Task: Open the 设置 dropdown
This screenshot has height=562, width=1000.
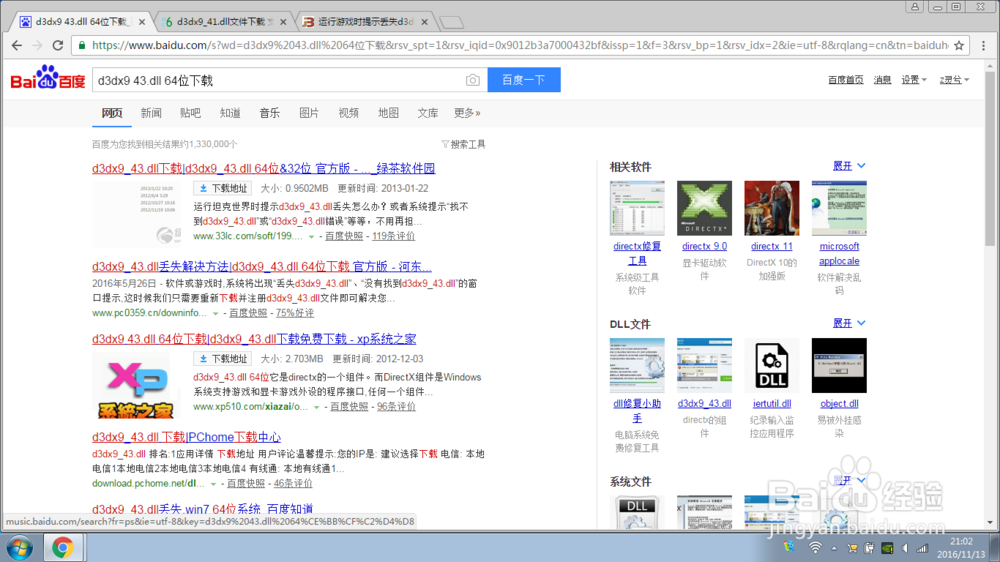Action: tap(913, 80)
